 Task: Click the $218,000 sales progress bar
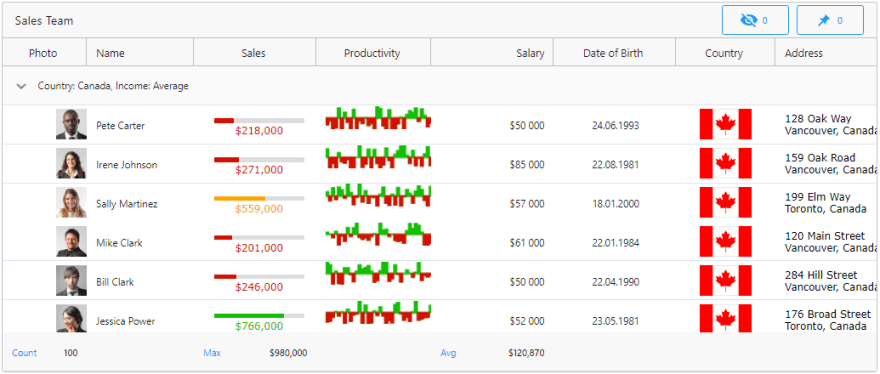tap(259, 121)
